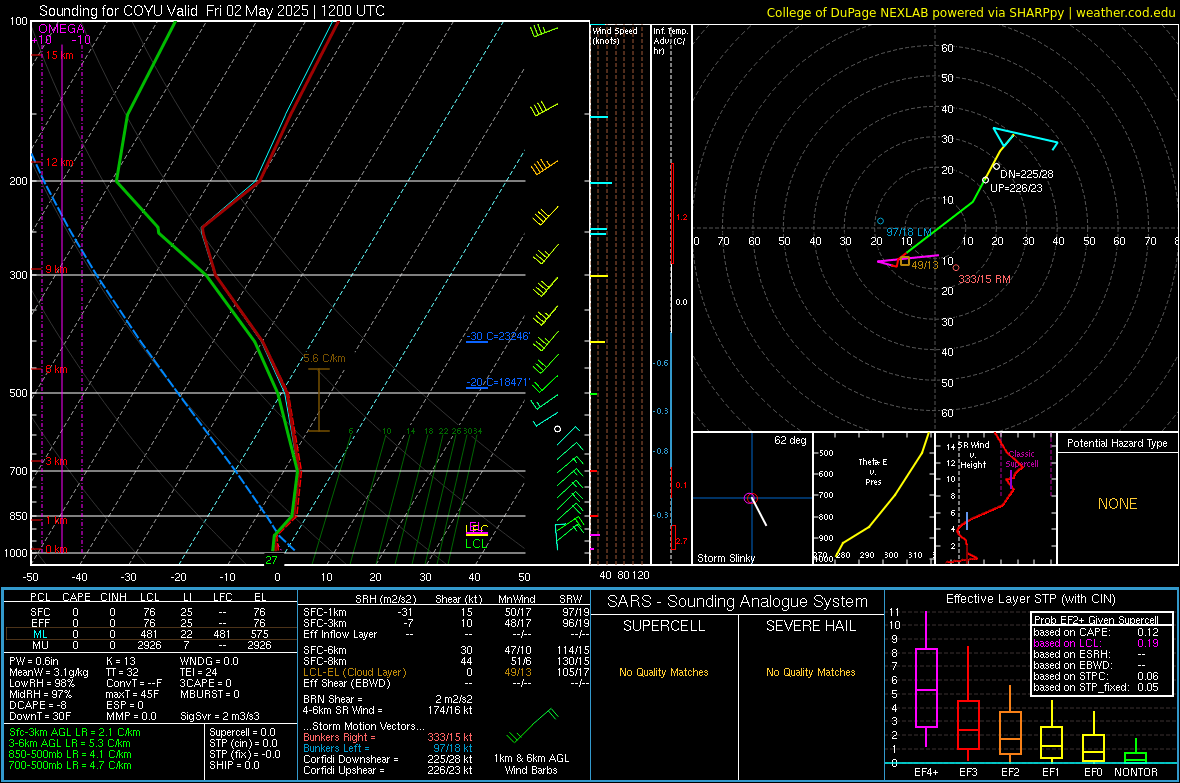
Task: Click the Potential Hazard Type header
Action: [x=1117, y=443]
